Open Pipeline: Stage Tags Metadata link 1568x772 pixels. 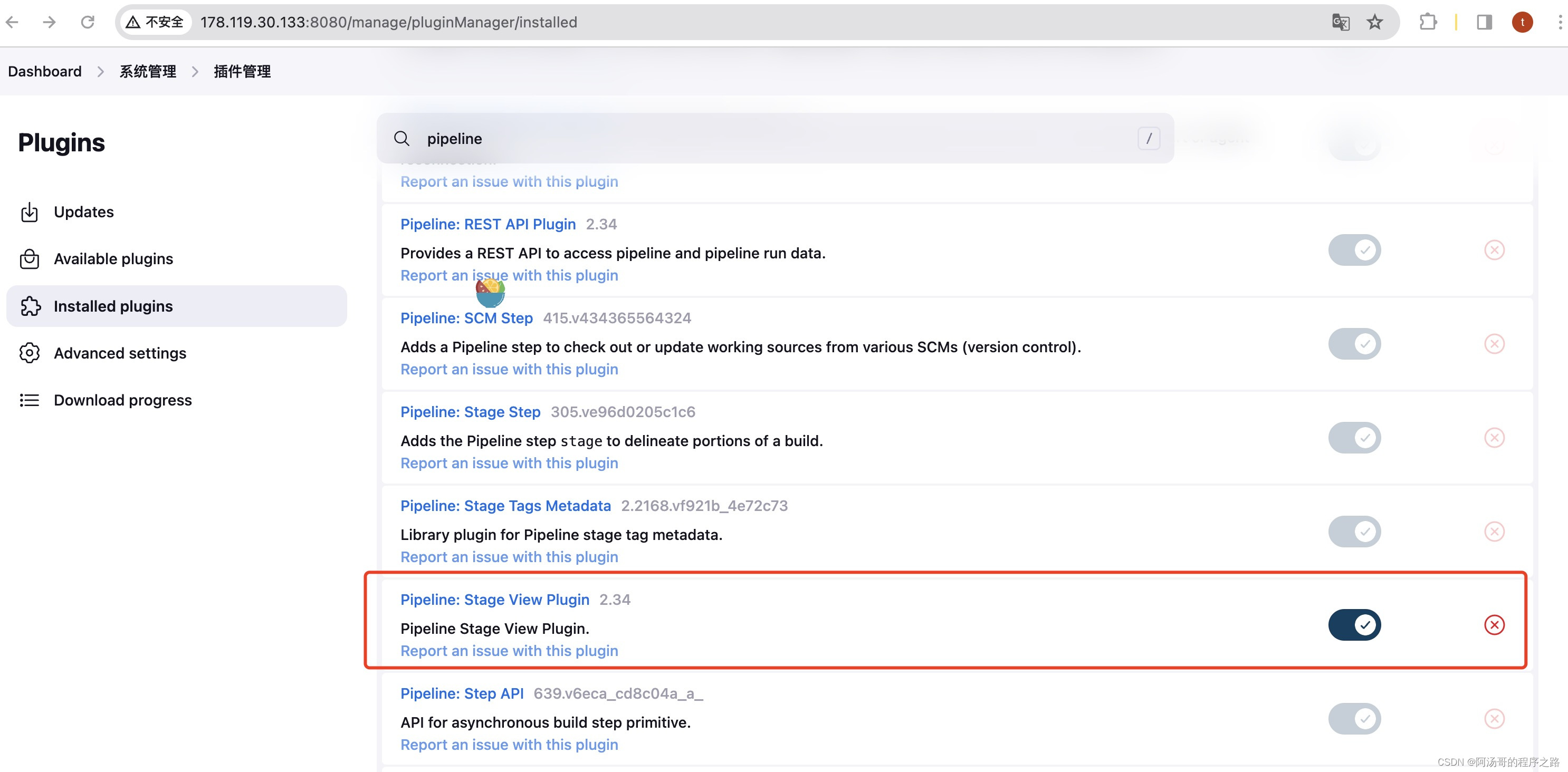[505, 506]
